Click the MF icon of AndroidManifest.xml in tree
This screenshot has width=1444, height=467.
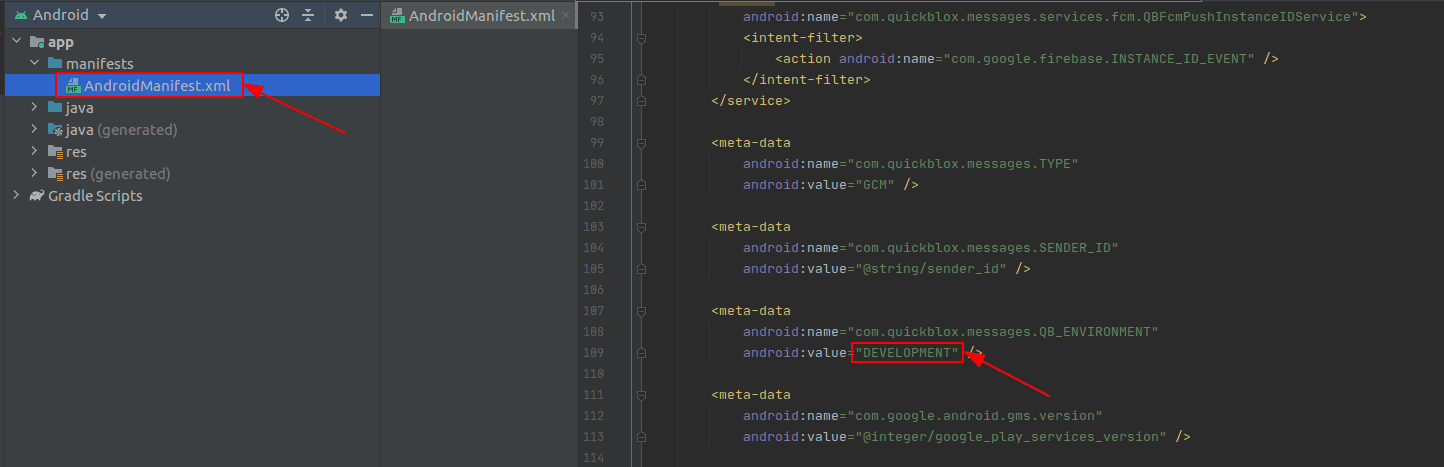73,86
